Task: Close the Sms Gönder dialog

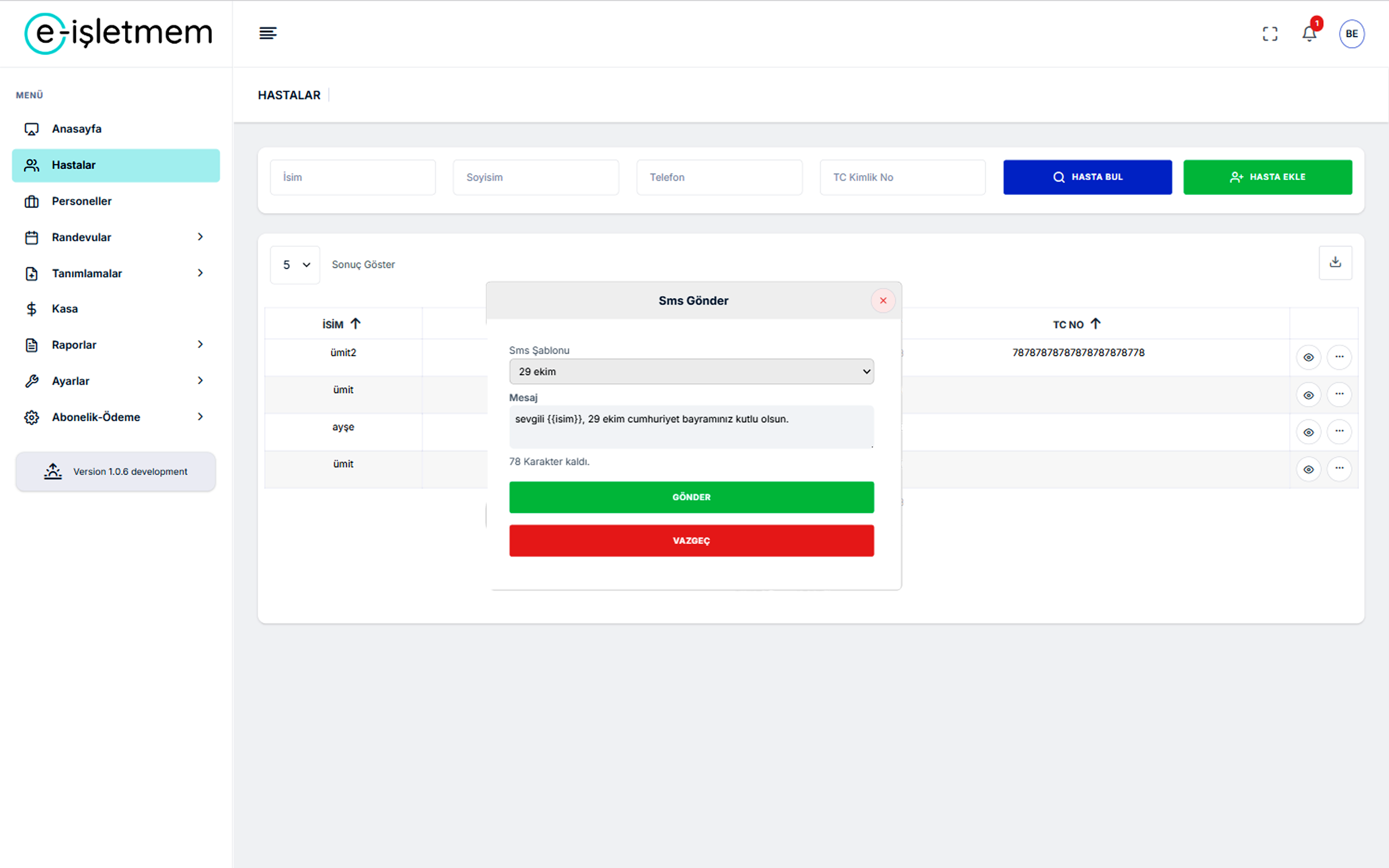Action: coord(883,301)
